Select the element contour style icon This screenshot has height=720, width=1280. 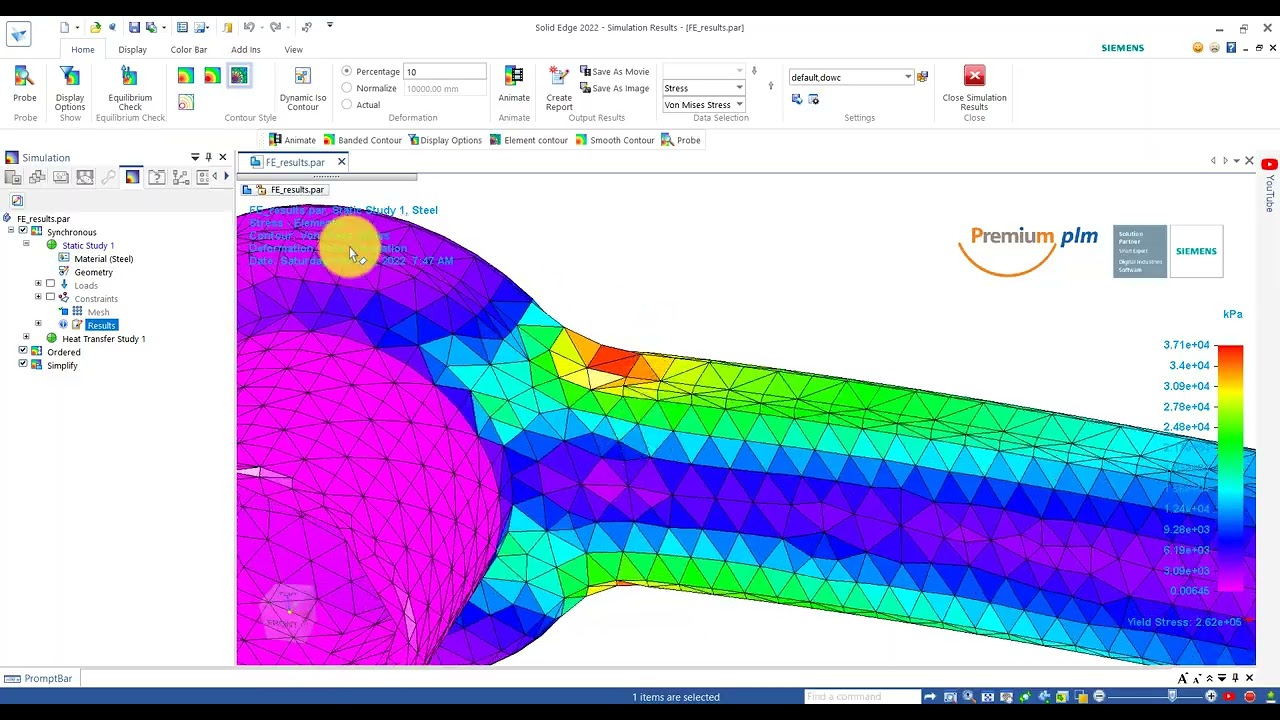coord(239,76)
